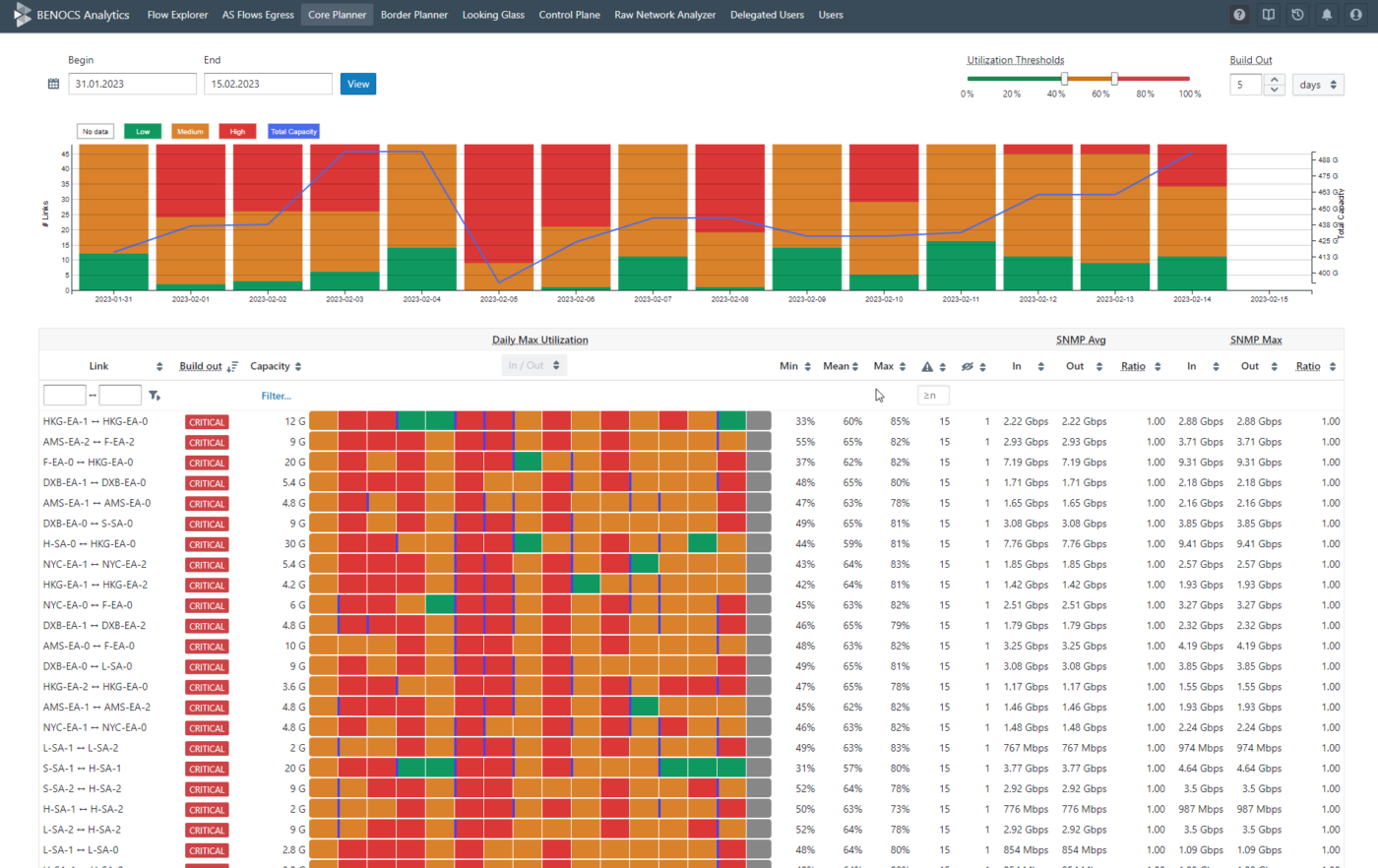Viewport: 1378px width, 868px height.
Task: Open the Raw Network Analyzer tab
Action: (664, 15)
